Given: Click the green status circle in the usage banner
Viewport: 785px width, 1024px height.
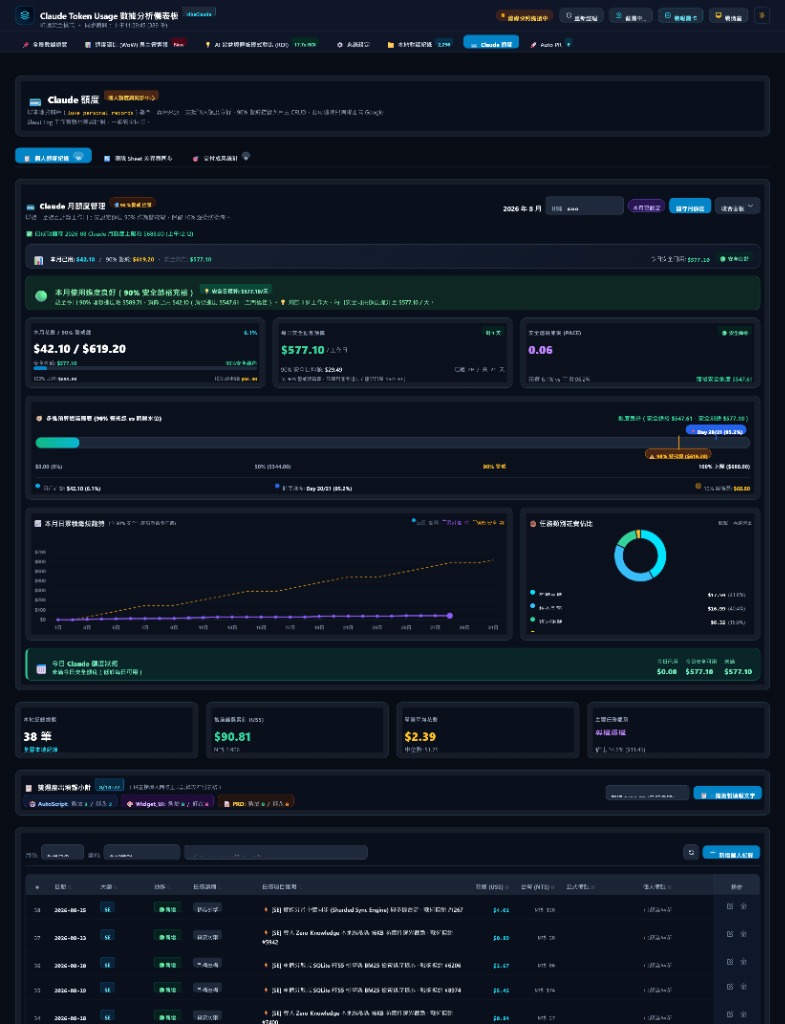Looking at the screenshot, I should pyautogui.click(x=41, y=296).
